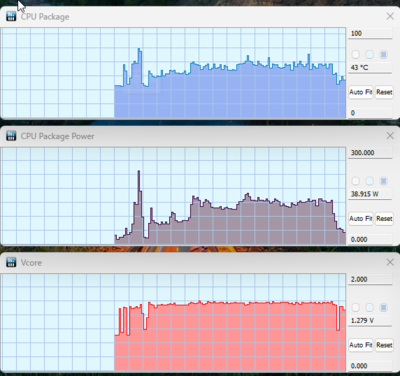
Task: Pick the light blue swatch in CPU Package Power
Action: 369,181
